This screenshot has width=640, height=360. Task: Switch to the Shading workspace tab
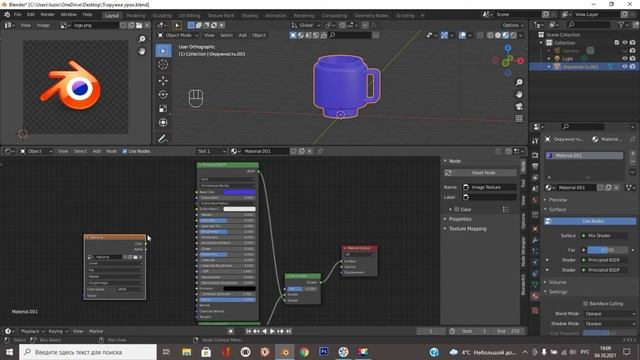(x=250, y=16)
